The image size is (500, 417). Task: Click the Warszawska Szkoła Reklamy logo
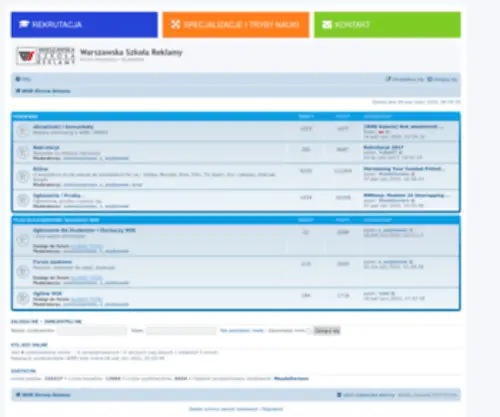[46, 56]
